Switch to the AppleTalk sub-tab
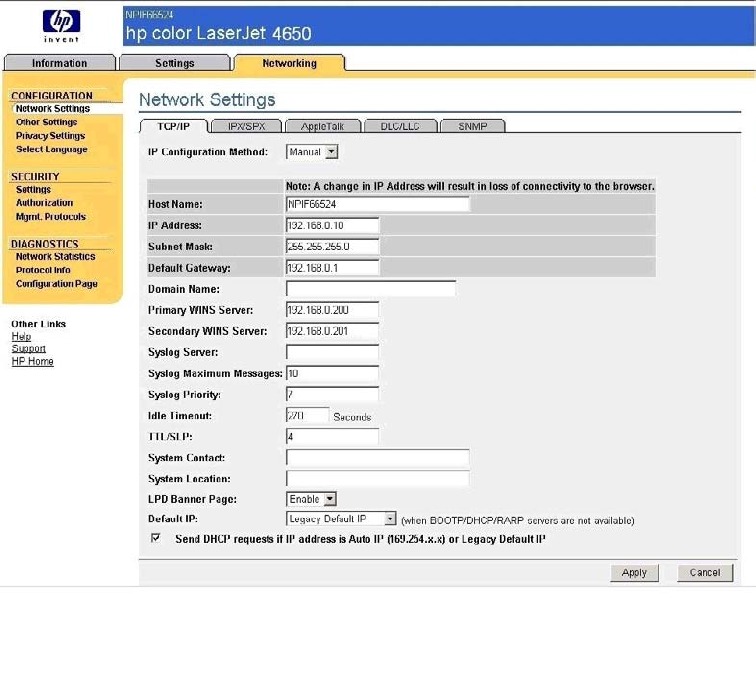The height and width of the screenshot is (693, 756). [323, 126]
